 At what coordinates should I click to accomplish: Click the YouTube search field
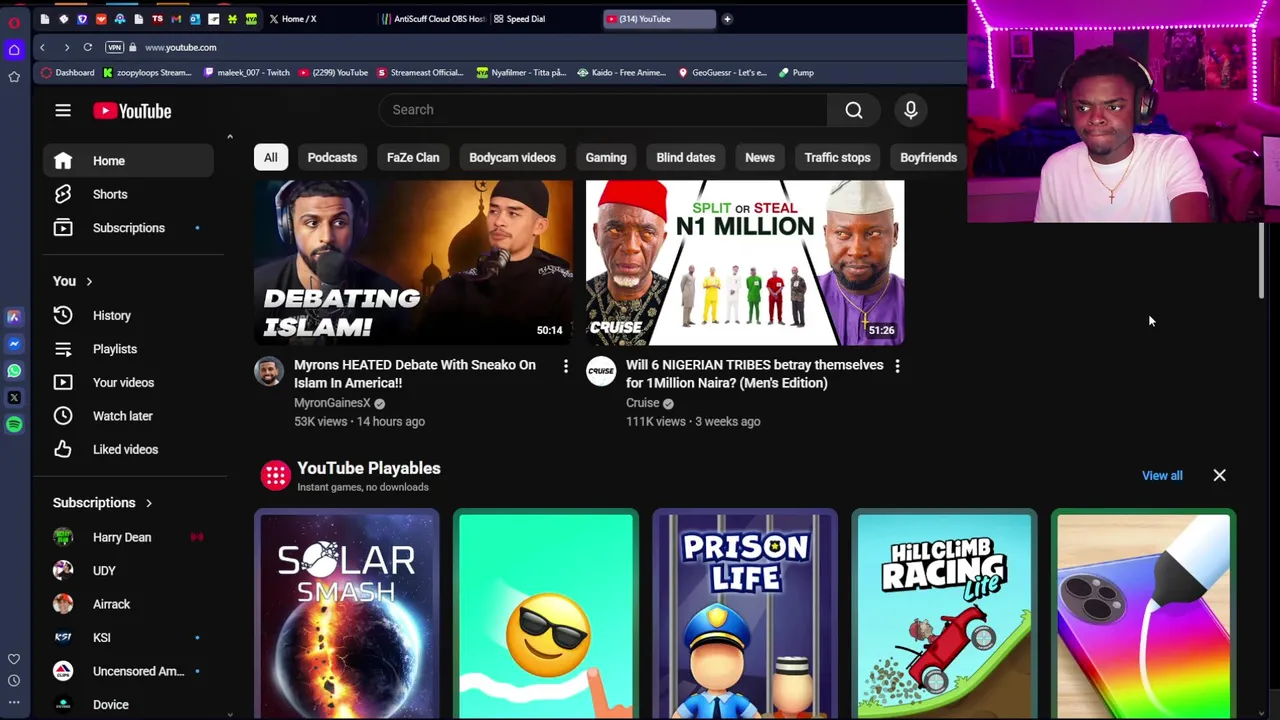pyautogui.click(x=603, y=110)
